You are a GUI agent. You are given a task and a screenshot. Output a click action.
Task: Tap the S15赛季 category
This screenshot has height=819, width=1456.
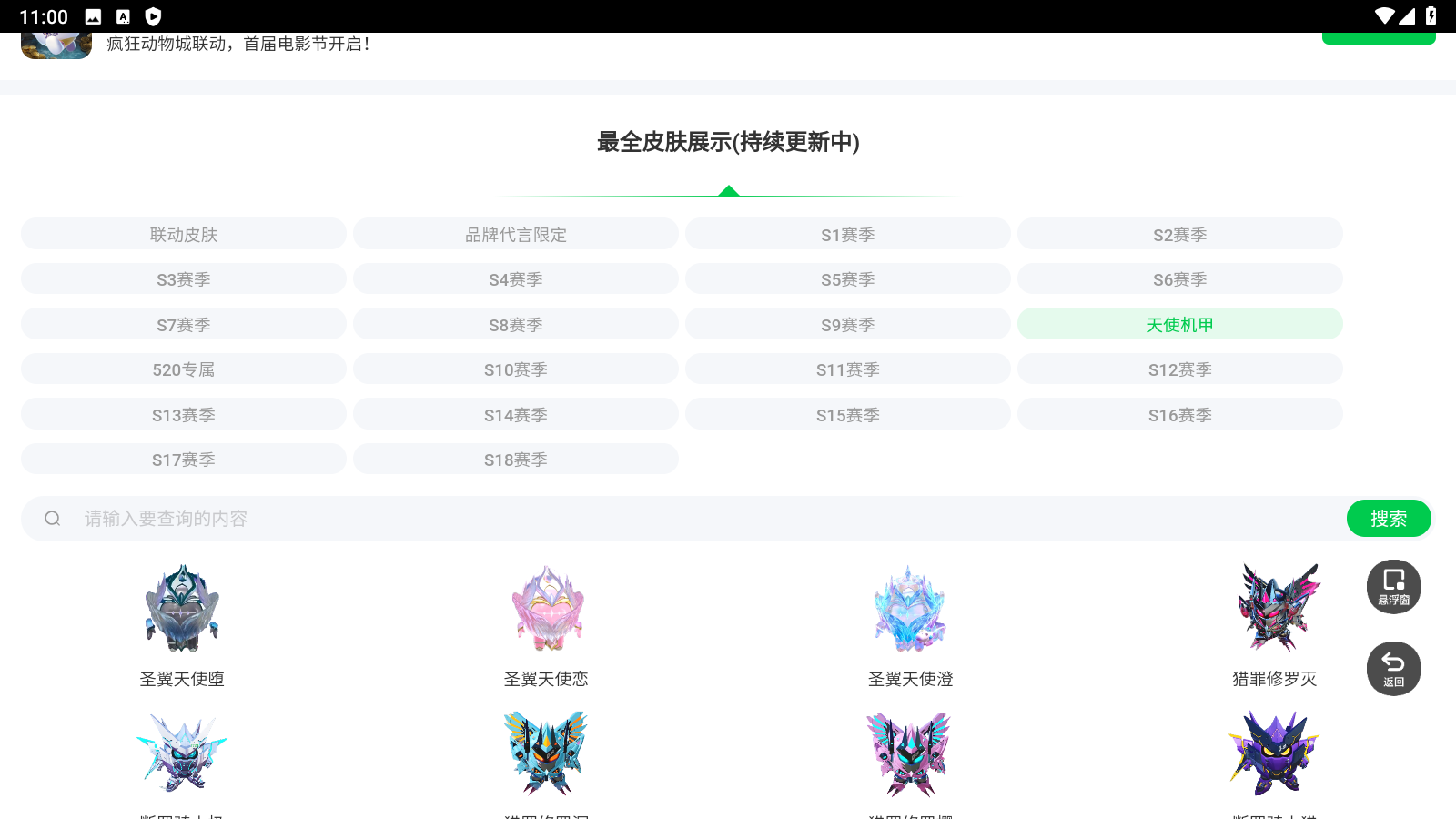(847, 414)
